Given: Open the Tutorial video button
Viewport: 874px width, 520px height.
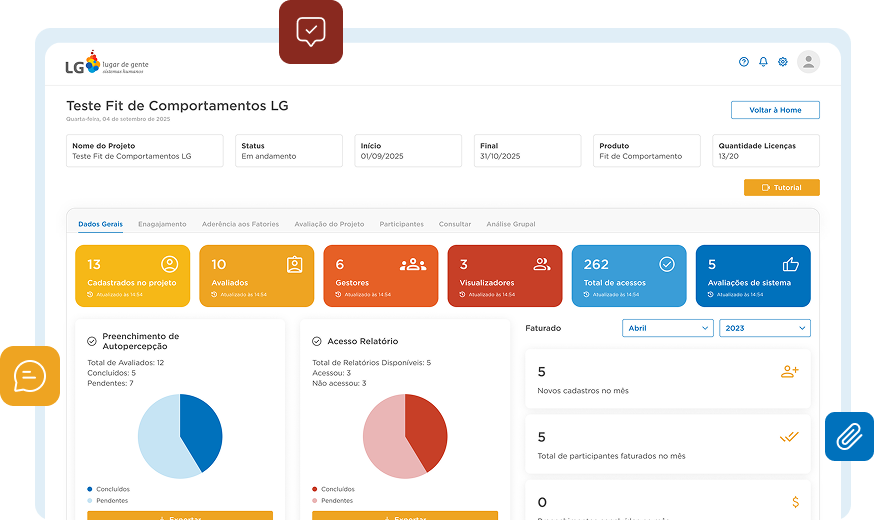Looking at the screenshot, I should [x=781, y=187].
